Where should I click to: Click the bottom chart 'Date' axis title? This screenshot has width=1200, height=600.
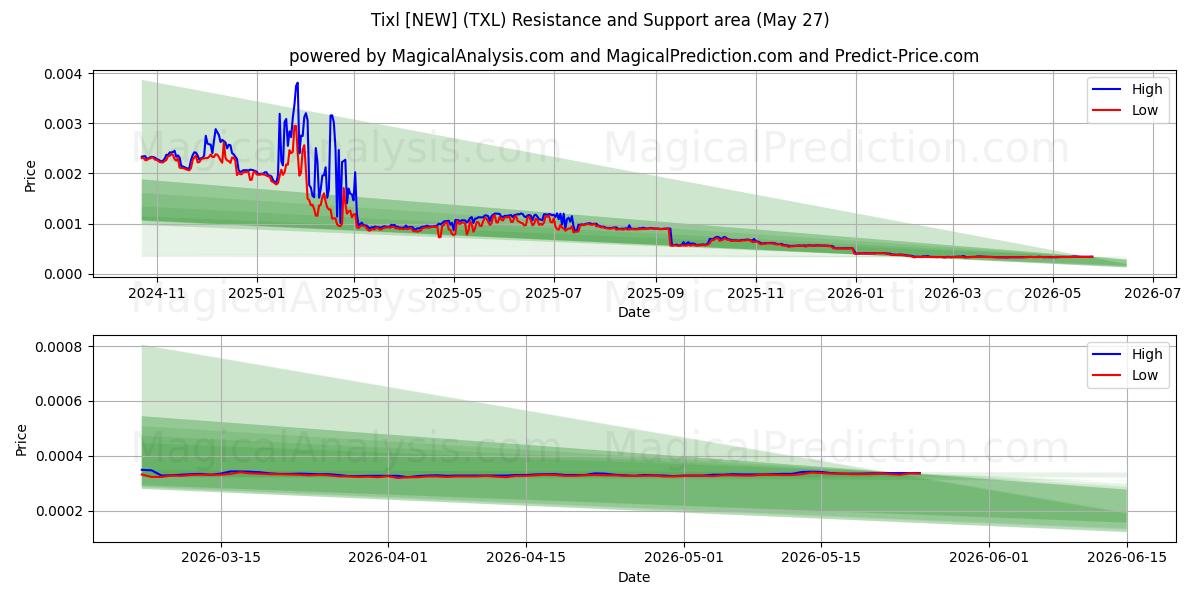tap(634, 577)
